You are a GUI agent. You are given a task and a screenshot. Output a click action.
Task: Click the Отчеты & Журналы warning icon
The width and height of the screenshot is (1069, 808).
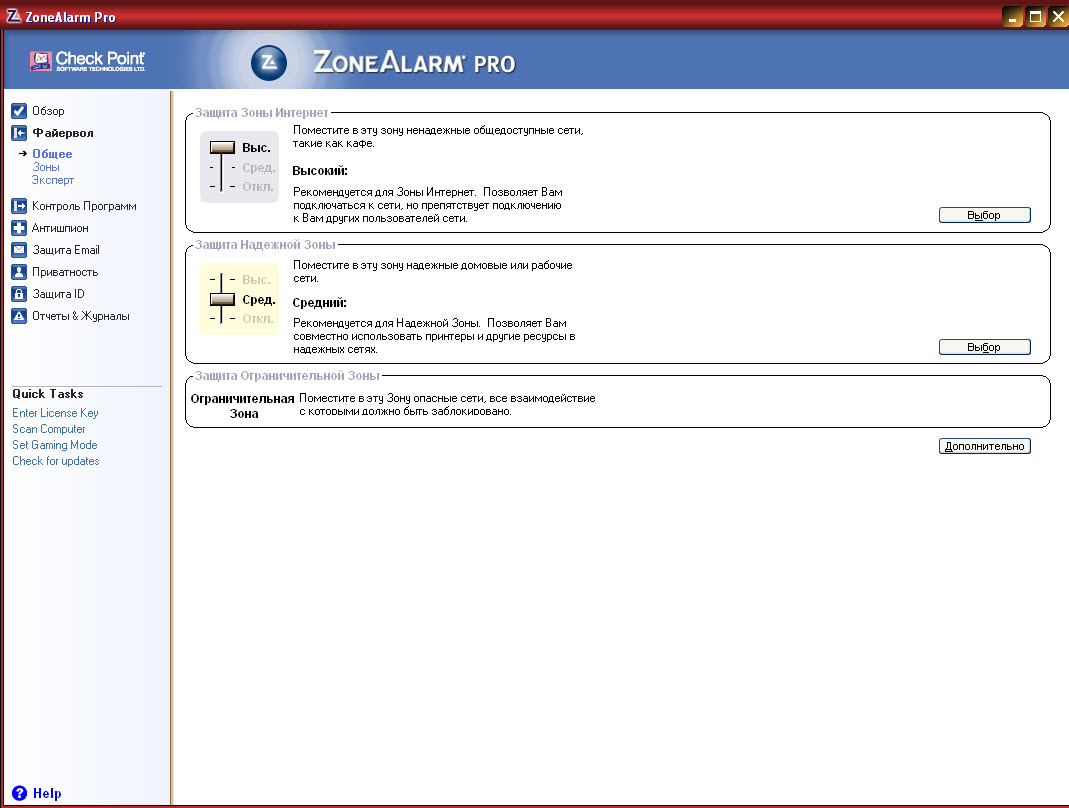pos(19,316)
